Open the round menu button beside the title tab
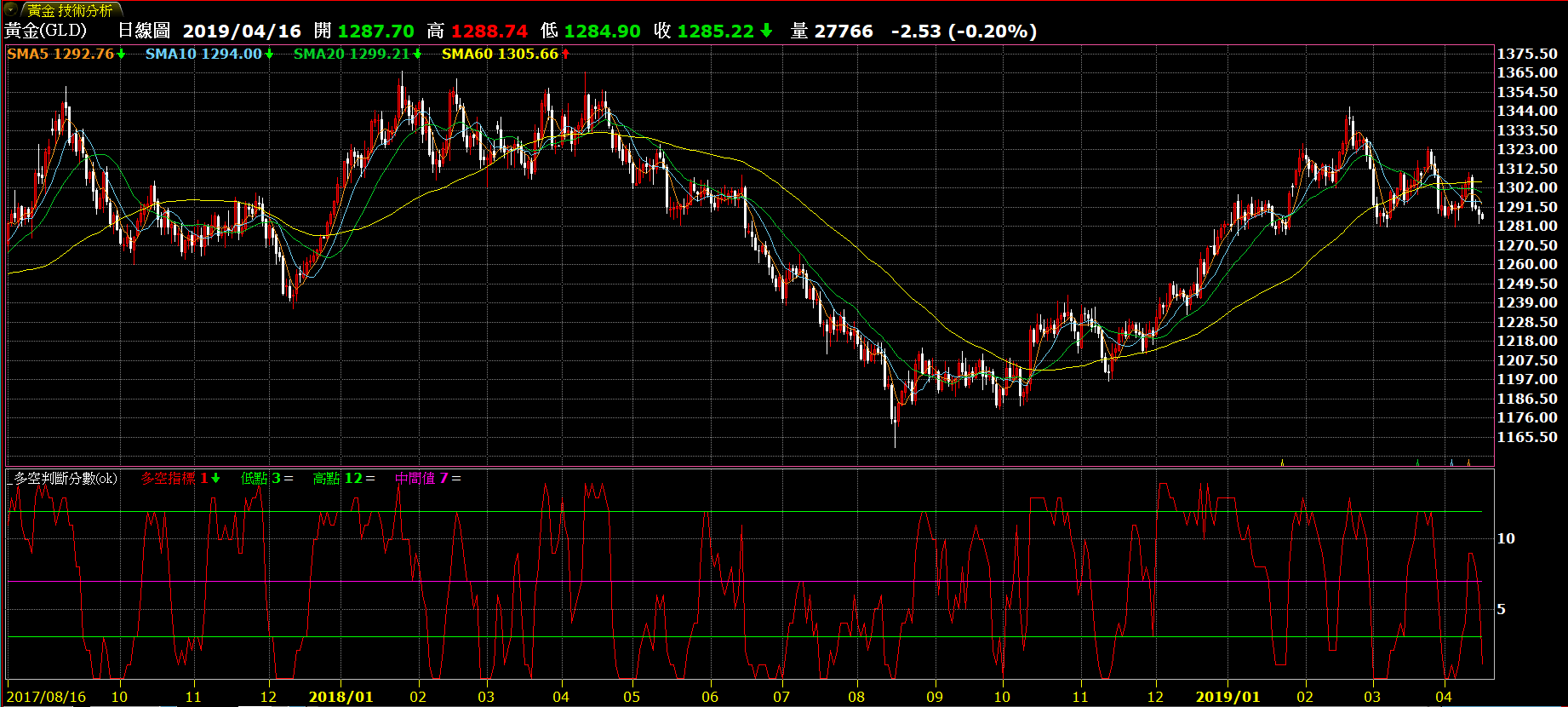Screen dimensions: 1568x707 tap(11, 10)
